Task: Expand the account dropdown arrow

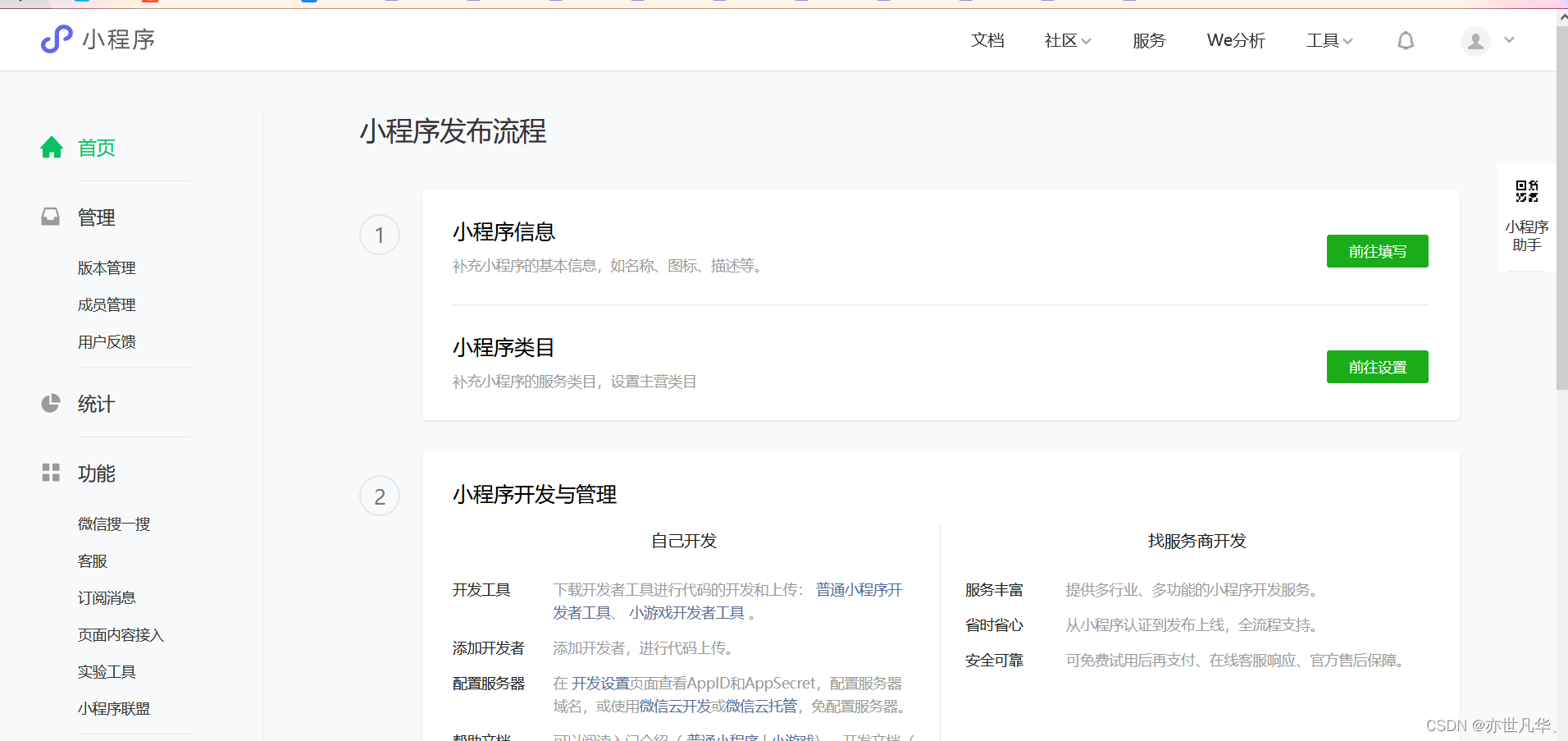Action: (x=1509, y=39)
